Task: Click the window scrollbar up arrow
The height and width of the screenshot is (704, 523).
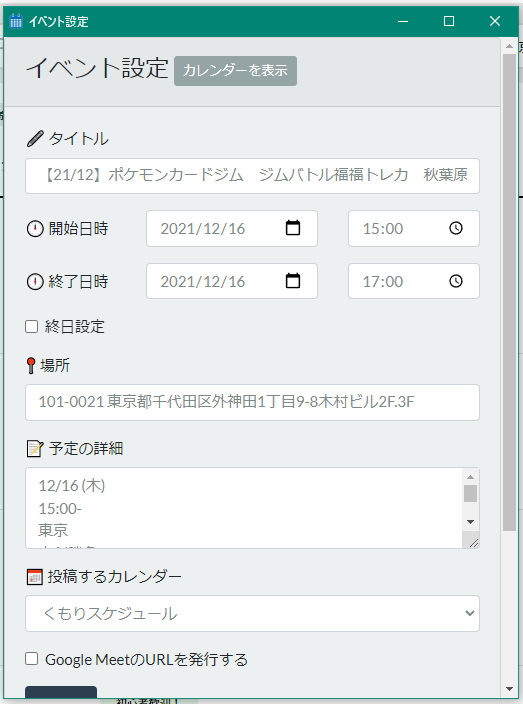Action: pos(509,46)
